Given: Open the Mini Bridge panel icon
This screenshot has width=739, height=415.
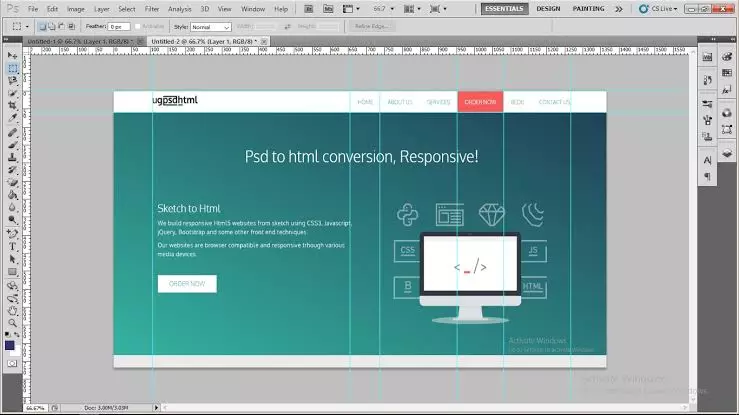Looking at the screenshot, I should click(x=707, y=57).
